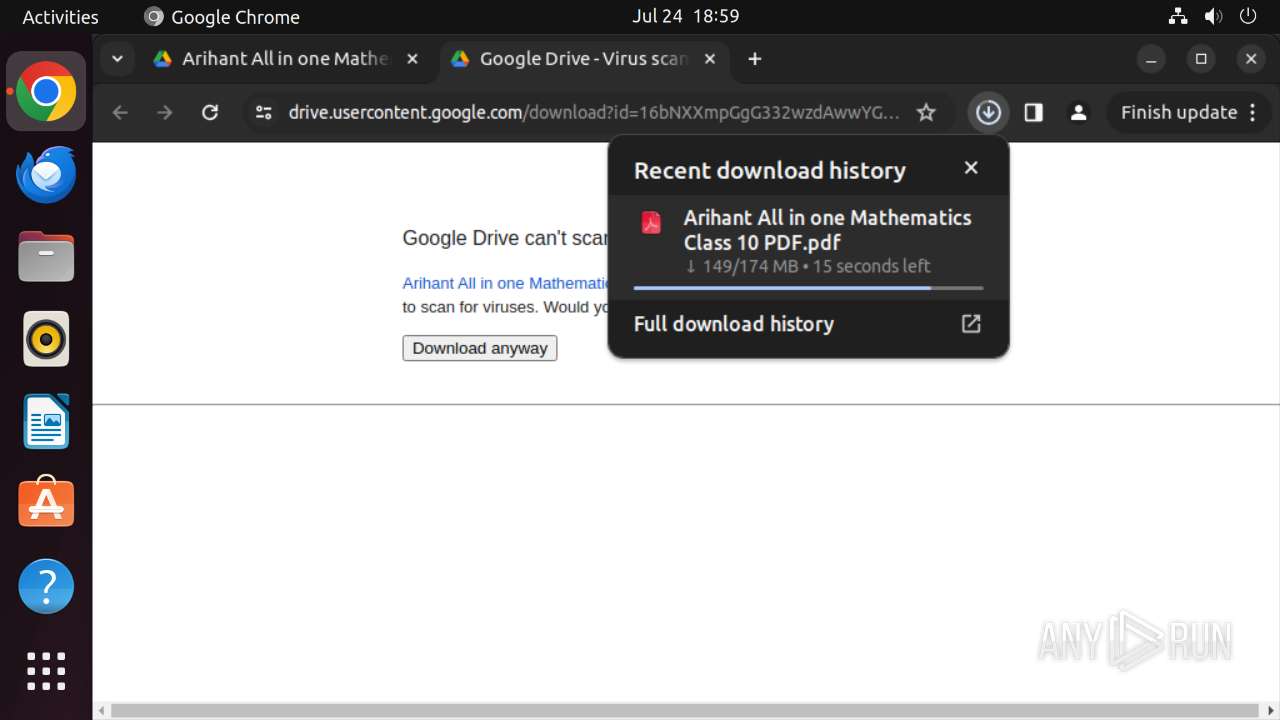Open Ubuntu Software store in the dock

[46, 503]
